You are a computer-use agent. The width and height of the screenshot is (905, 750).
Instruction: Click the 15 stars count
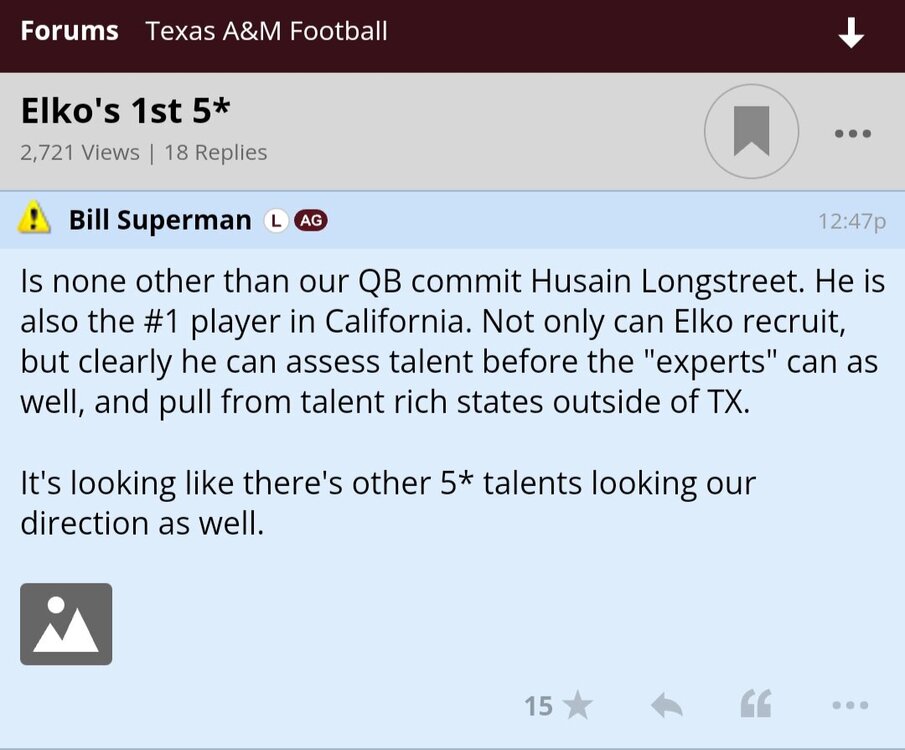pyautogui.click(x=538, y=707)
